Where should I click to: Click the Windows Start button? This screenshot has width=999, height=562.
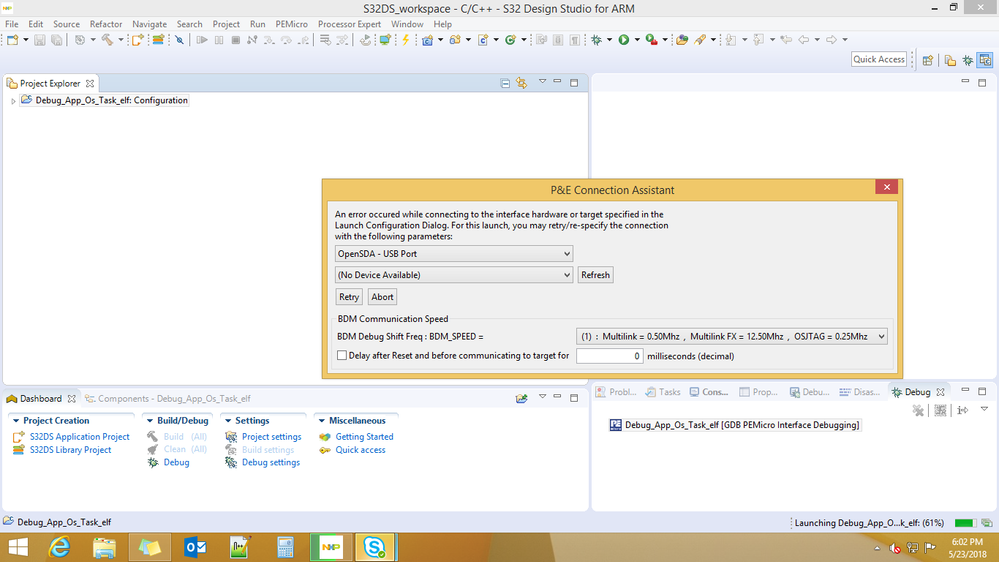(18, 547)
